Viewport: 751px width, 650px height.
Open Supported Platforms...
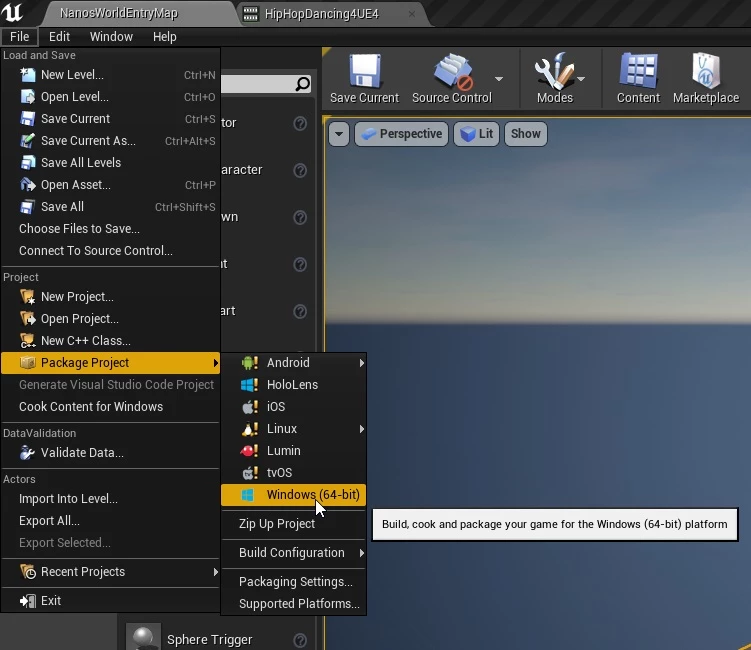point(294,604)
